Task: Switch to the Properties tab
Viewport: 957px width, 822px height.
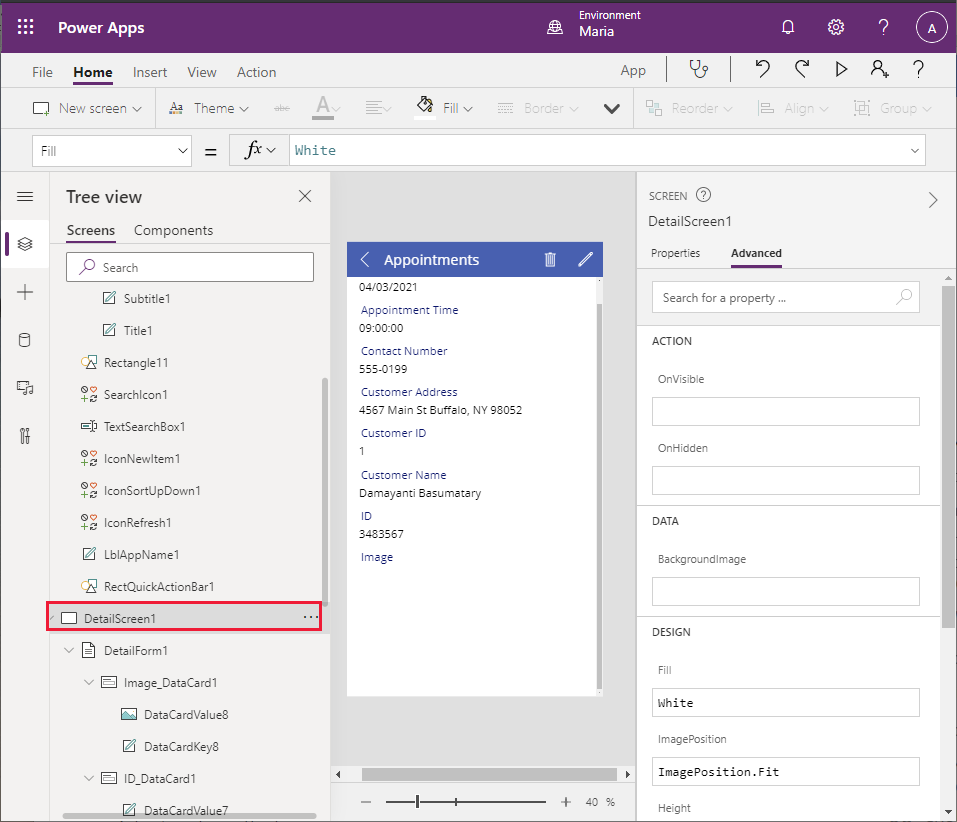Action: click(675, 253)
